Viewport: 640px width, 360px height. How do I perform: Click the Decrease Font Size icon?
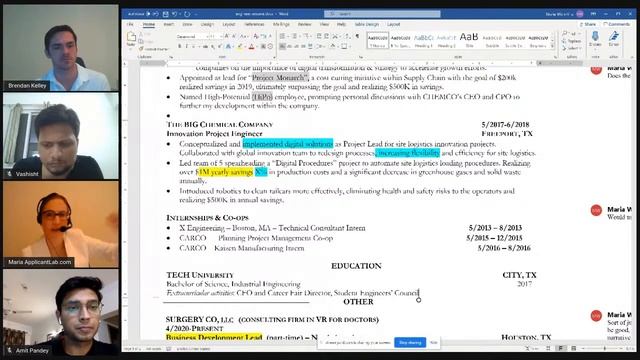tap(234, 36)
